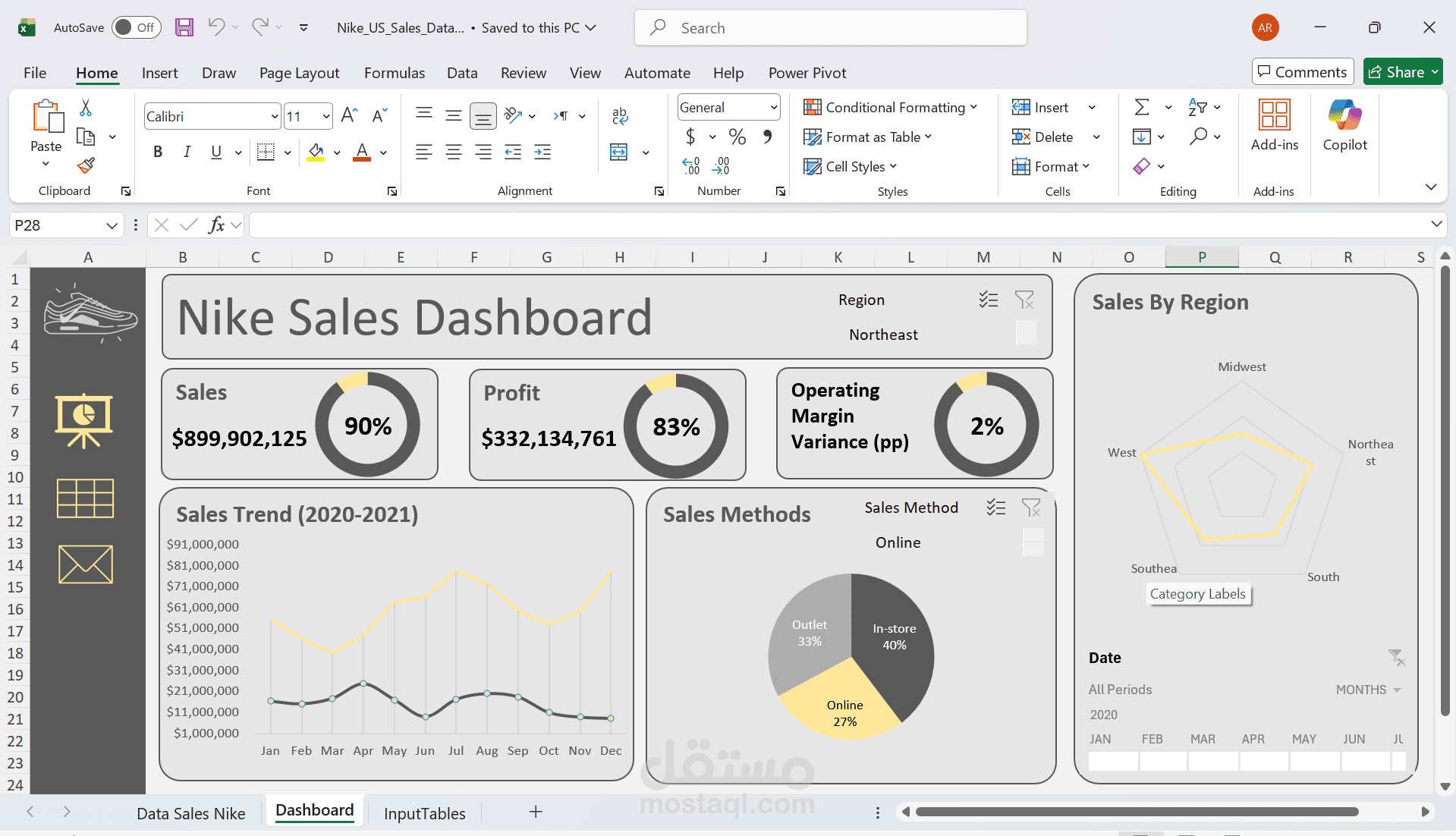This screenshot has width=1456, height=836.
Task: Click the Wrap Text icon
Action: [619, 115]
